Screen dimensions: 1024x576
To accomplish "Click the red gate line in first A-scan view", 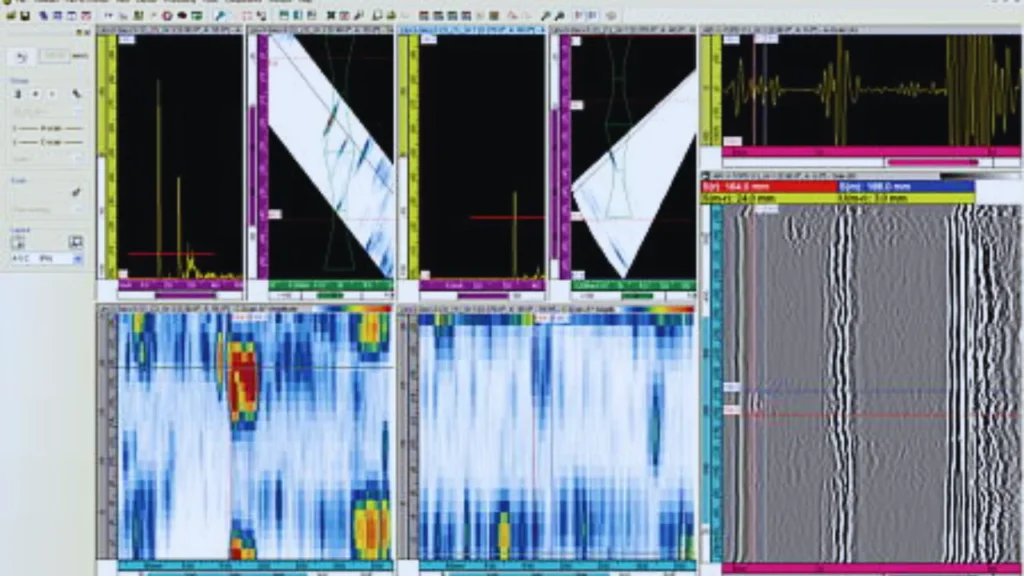I will 171,253.
